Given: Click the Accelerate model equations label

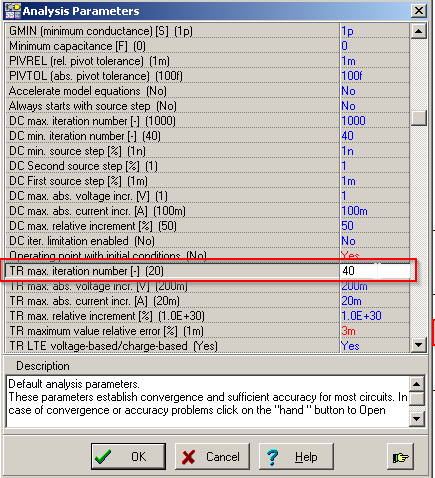Looking at the screenshot, I should 88,91.
